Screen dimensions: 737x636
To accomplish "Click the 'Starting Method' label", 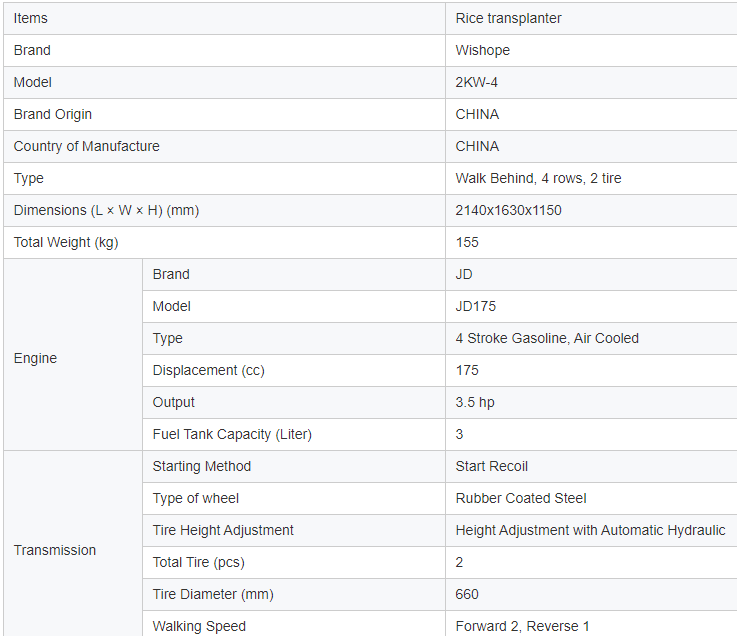I will (x=202, y=466).
